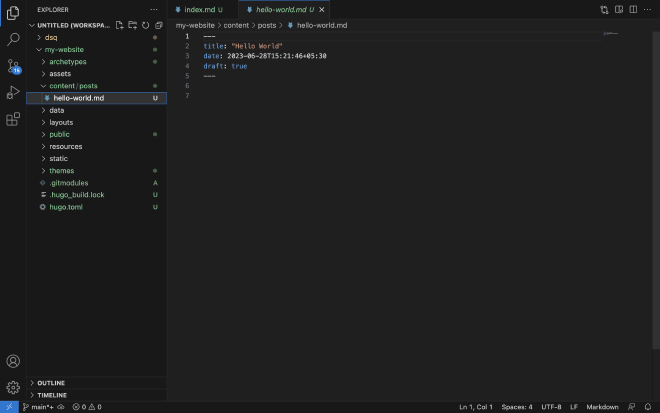Open the .gitmodules file
This screenshot has width=660, height=413.
[96, 183]
